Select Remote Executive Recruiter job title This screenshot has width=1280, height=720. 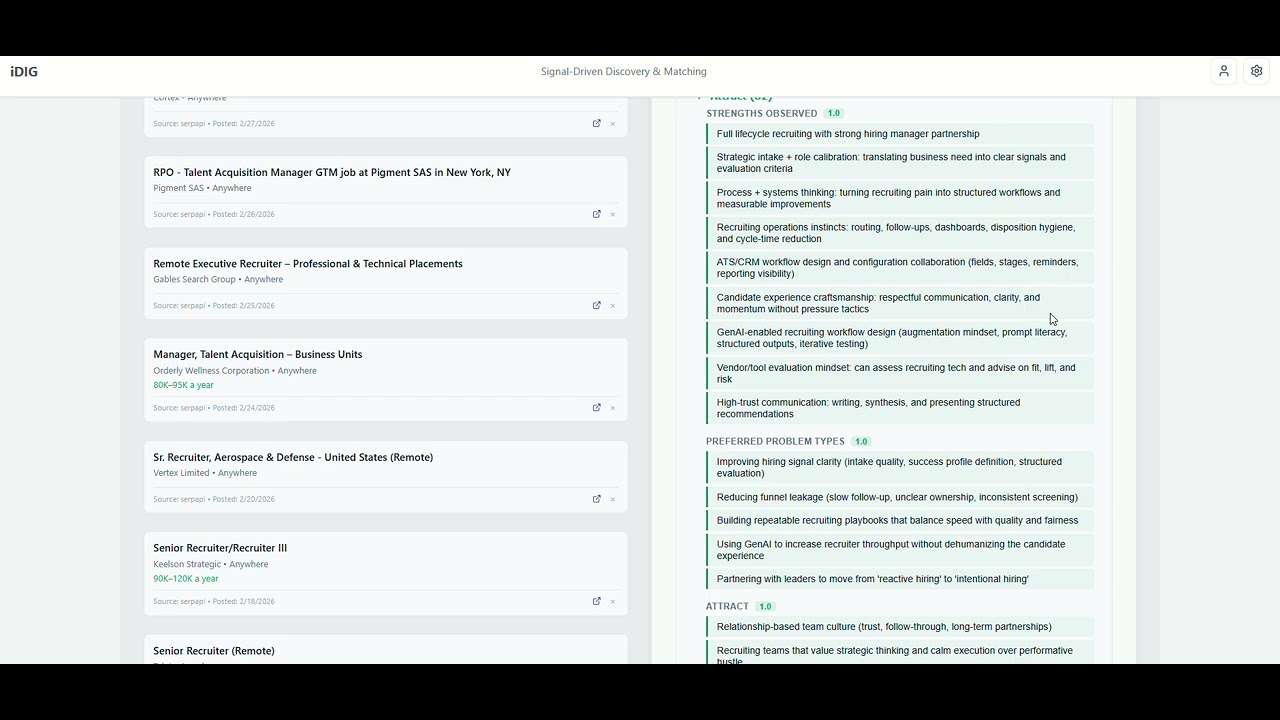(x=308, y=263)
